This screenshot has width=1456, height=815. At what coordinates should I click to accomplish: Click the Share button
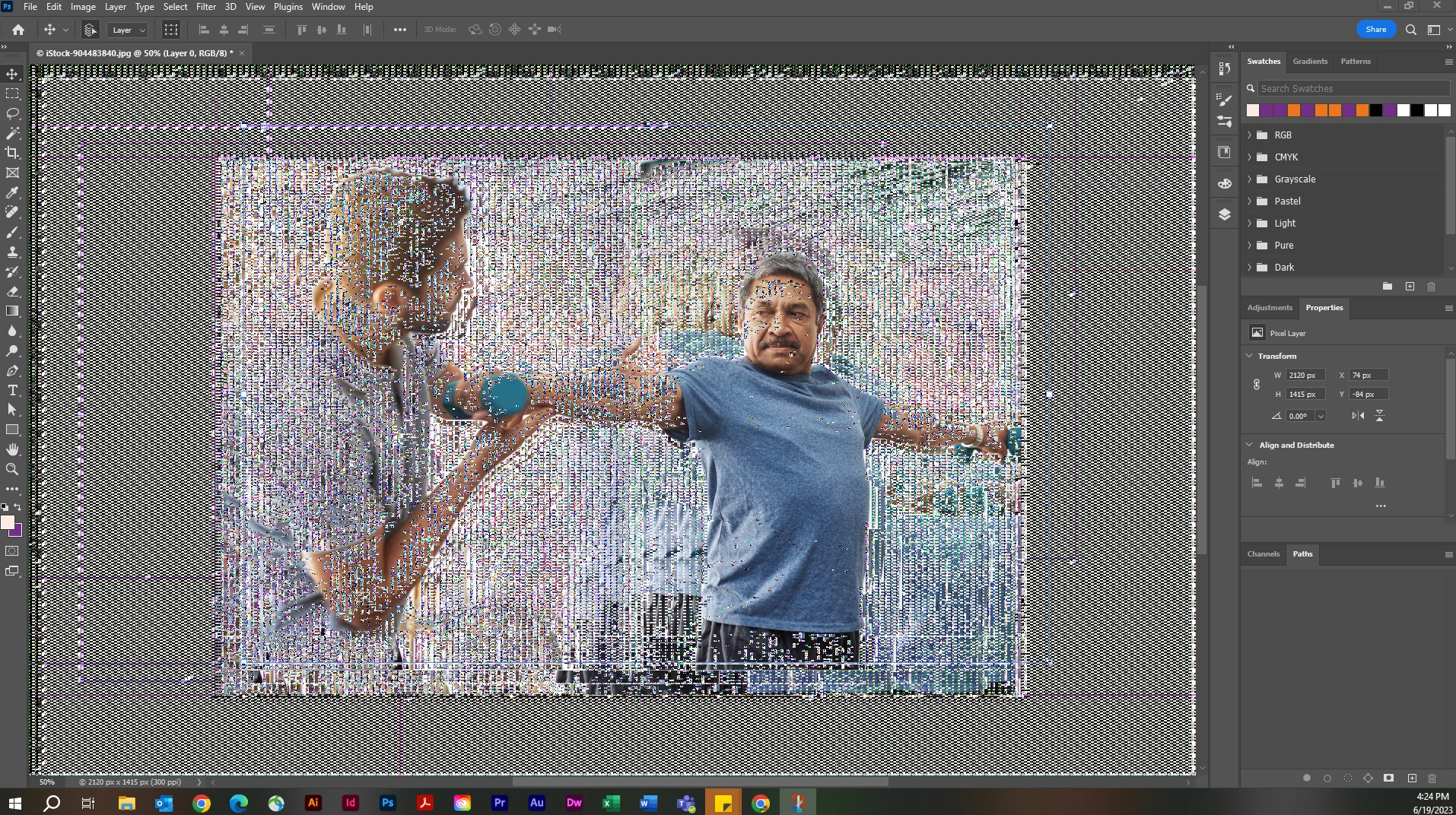1376,30
